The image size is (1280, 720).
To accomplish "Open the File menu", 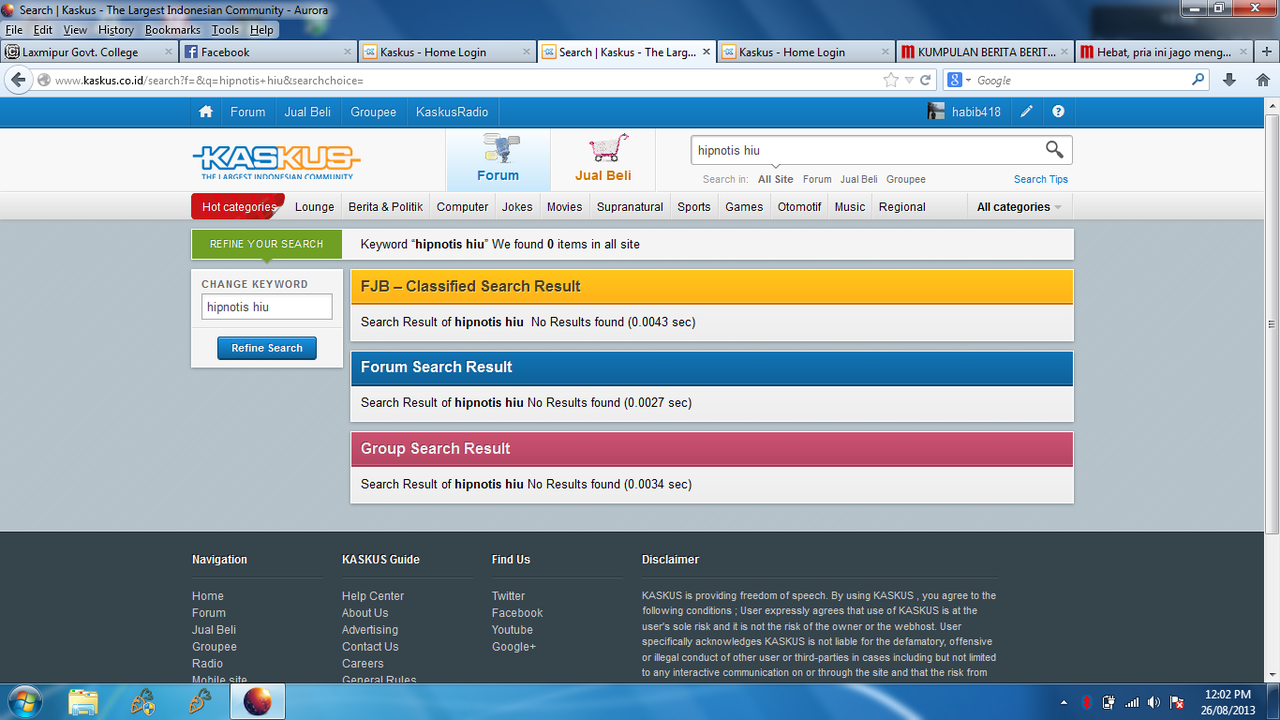I will 13,30.
